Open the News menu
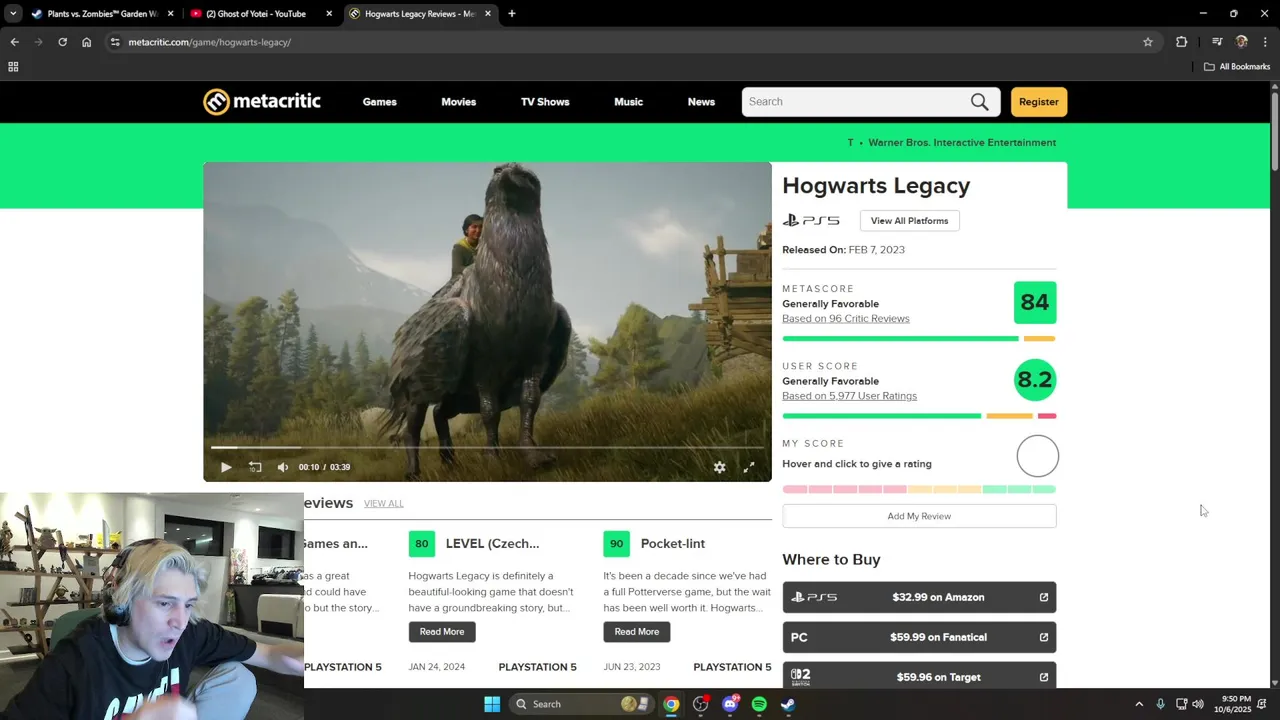Screen dimensions: 1280x720 [701, 102]
